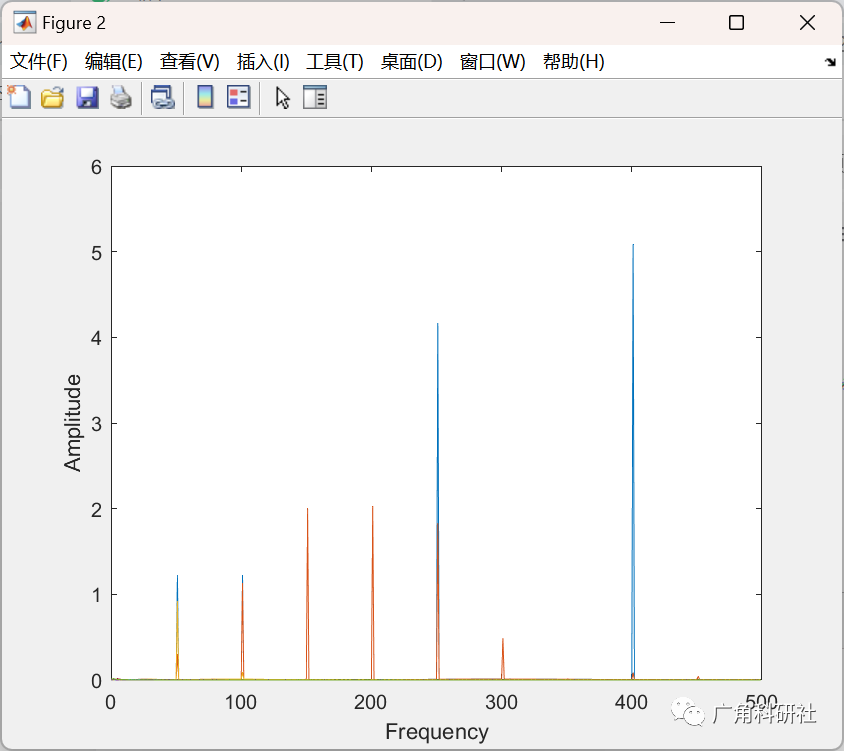Open the 编辑(E) menu
The image size is (844, 751).
[114, 61]
